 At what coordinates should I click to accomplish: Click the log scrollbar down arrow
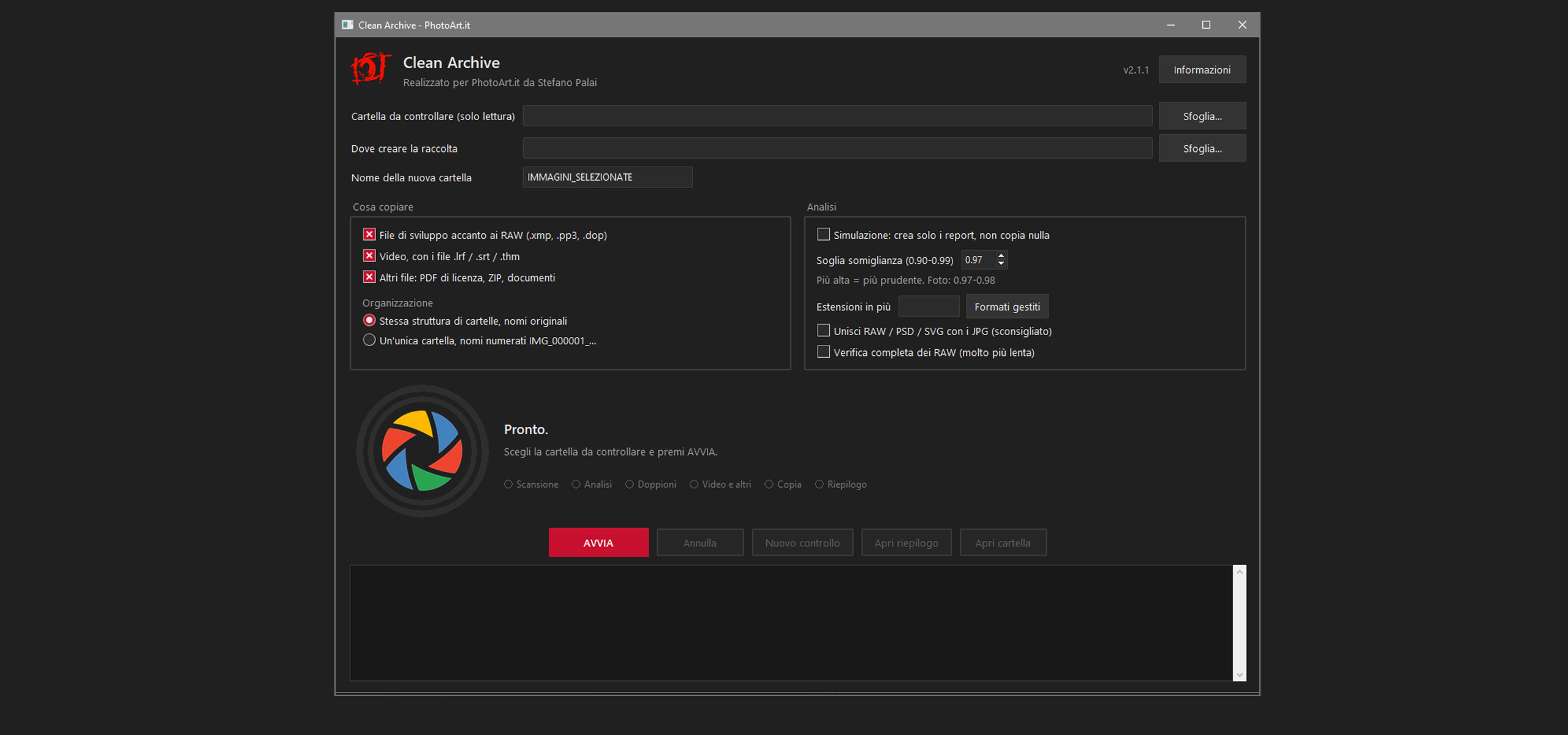pos(1240,674)
